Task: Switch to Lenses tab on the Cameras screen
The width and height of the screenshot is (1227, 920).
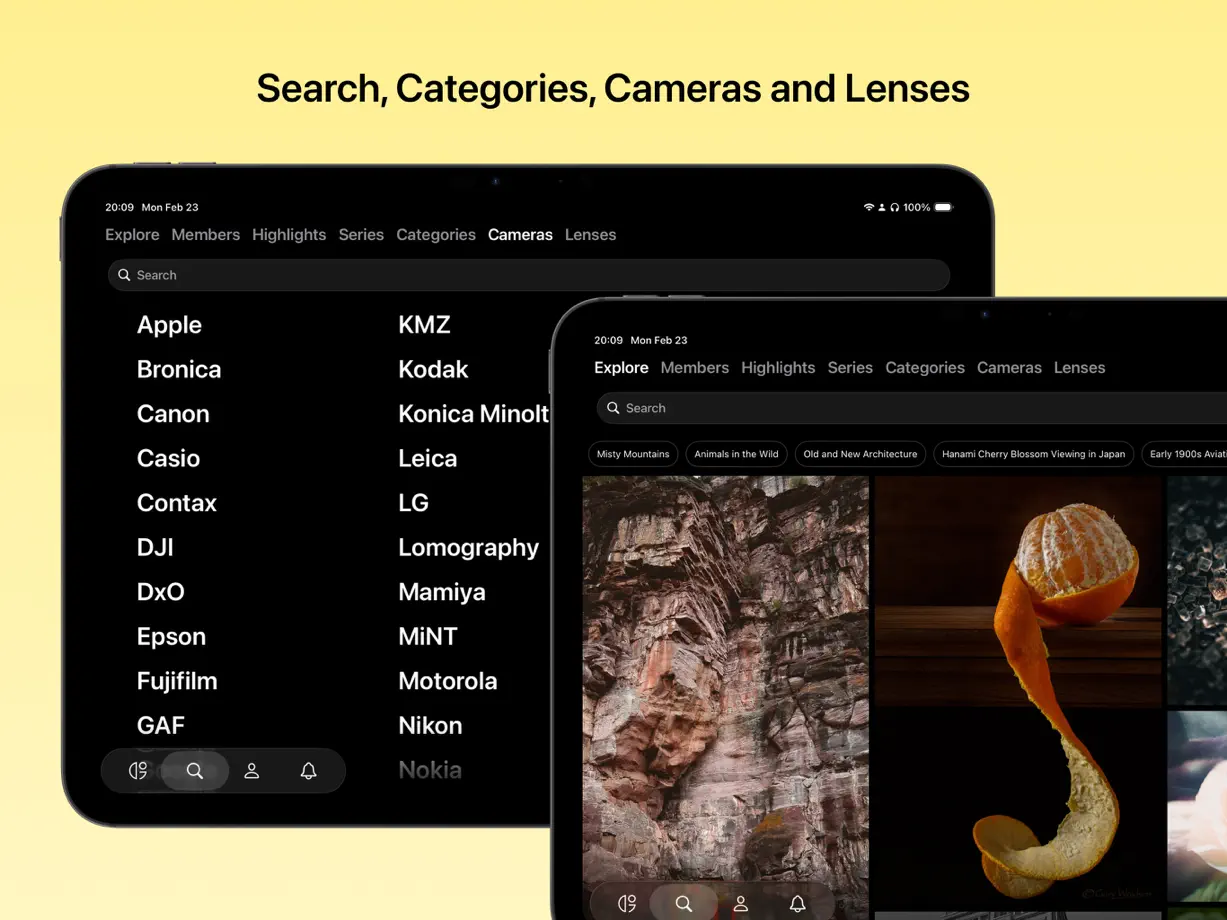Action: click(x=591, y=235)
